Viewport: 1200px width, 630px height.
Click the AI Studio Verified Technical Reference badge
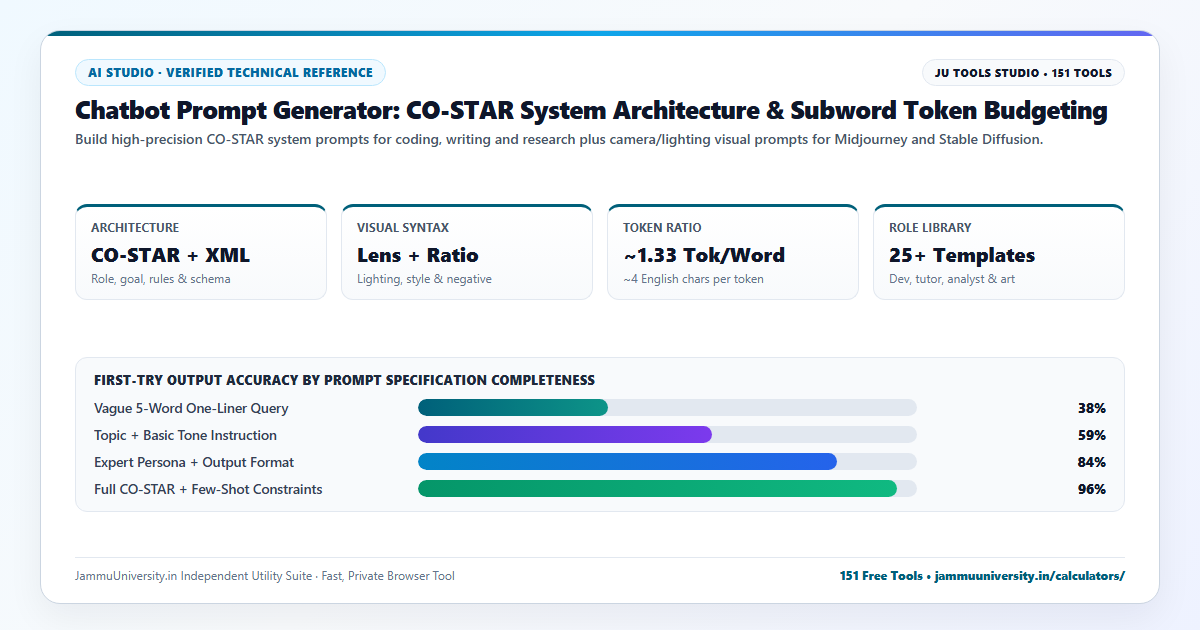point(230,73)
